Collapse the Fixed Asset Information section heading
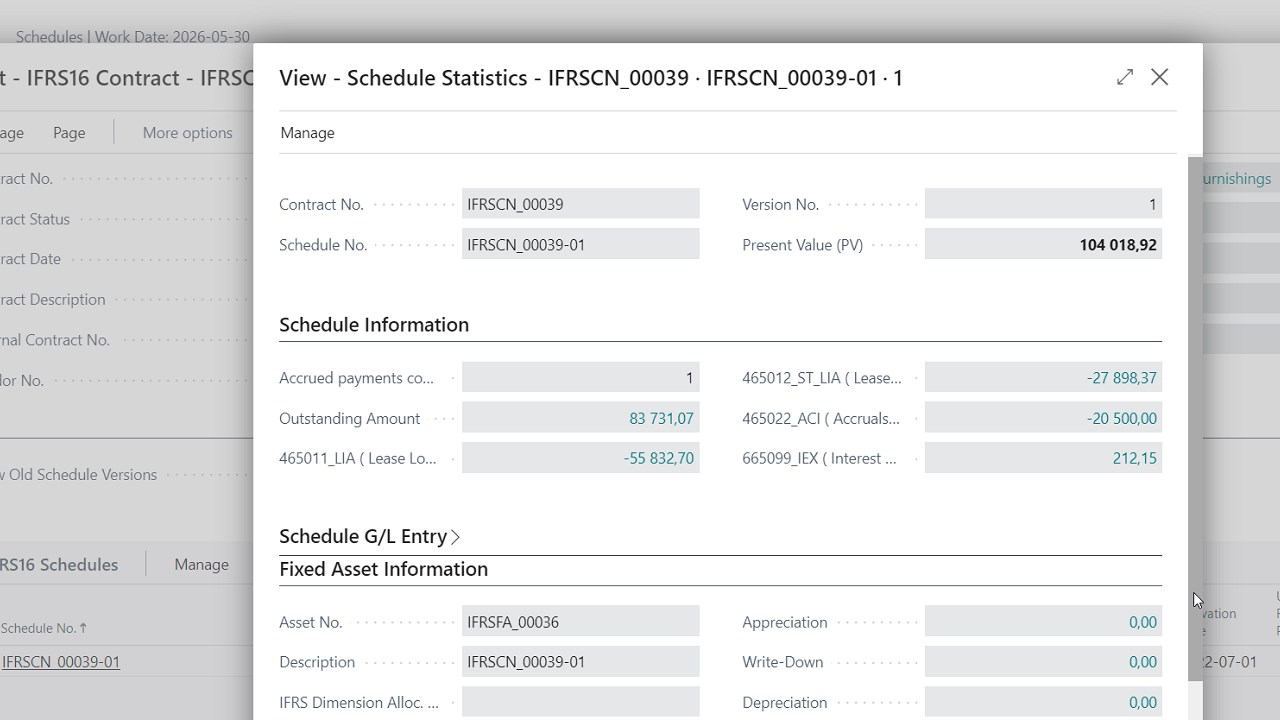The height and width of the screenshot is (720, 1280). click(383, 569)
